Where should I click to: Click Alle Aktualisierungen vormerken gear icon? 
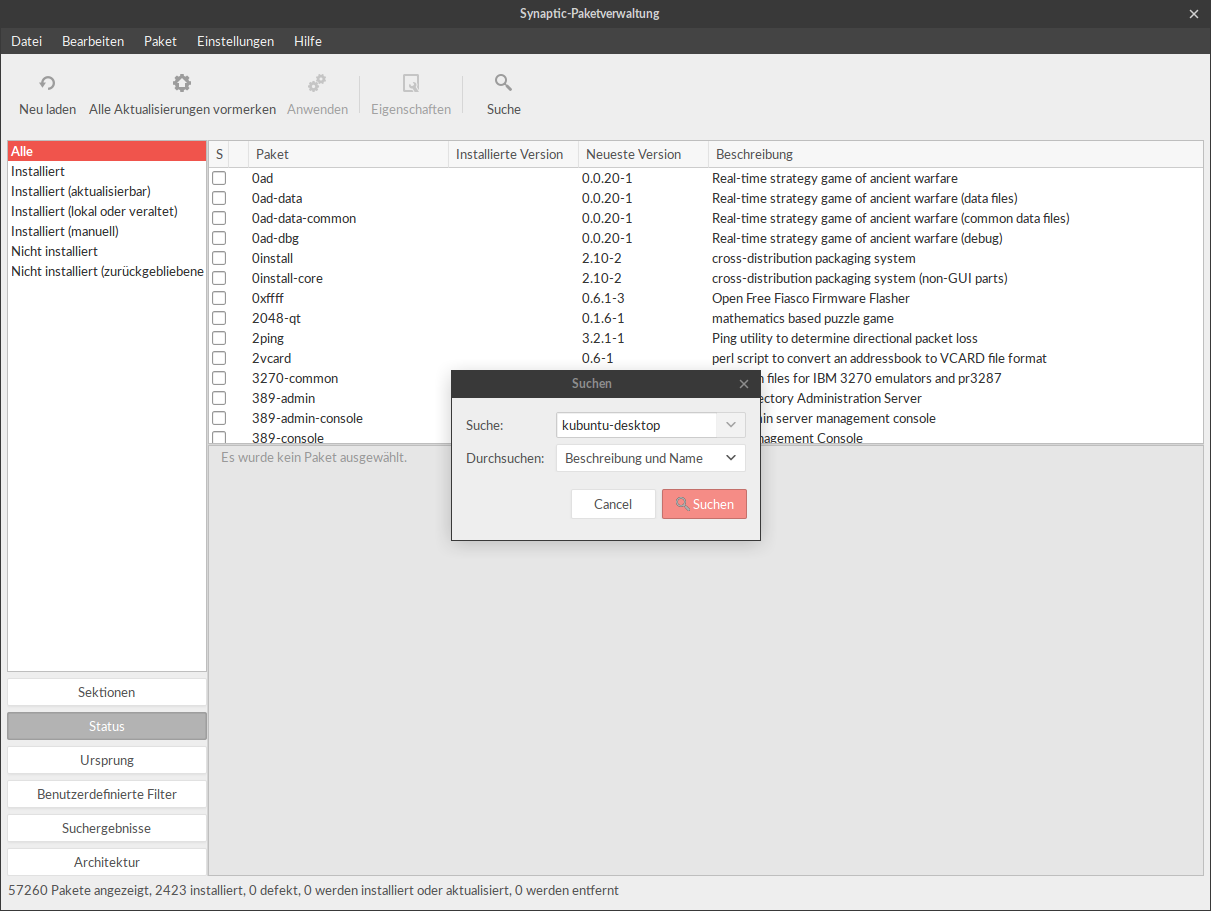tap(182, 83)
